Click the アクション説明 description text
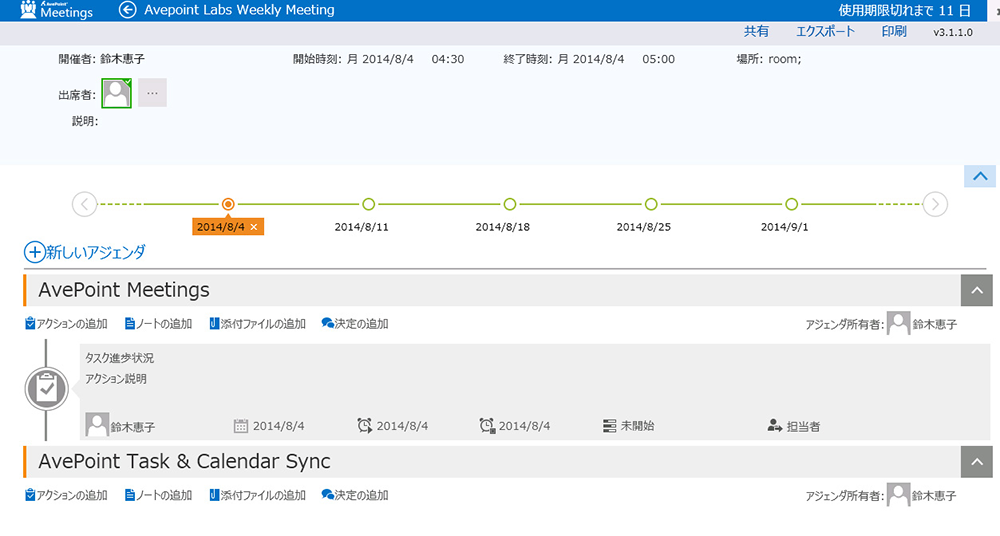This screenshot has width=1000, height=536. 115,379
